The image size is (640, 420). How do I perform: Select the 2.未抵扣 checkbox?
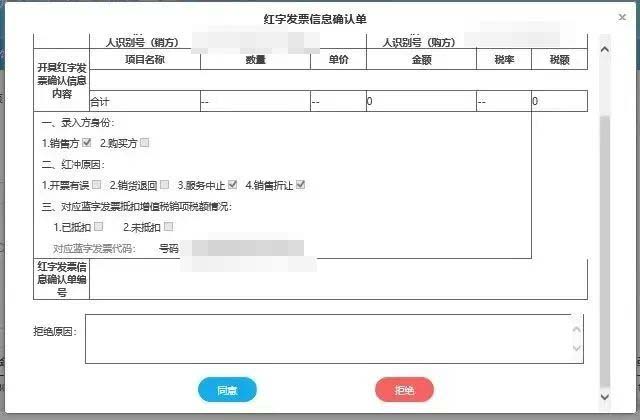click(x=169, y=226)
